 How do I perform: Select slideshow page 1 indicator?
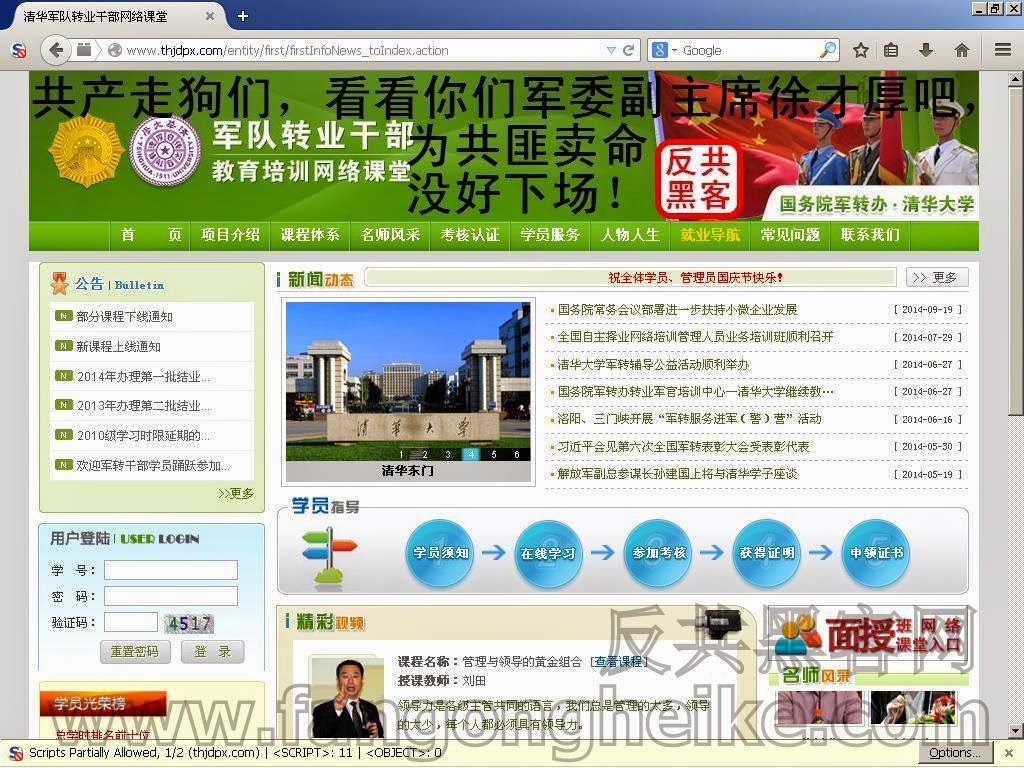tap(402, 454)
